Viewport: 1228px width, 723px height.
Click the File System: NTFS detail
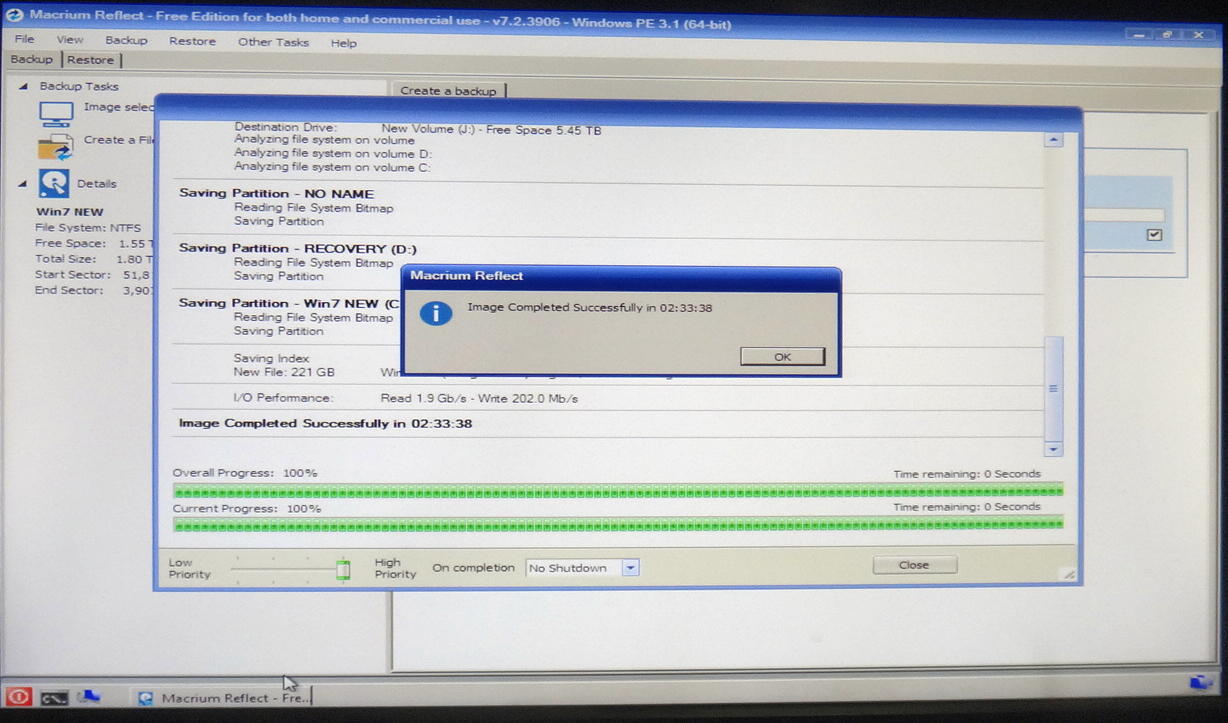click(x=88, y=228)
